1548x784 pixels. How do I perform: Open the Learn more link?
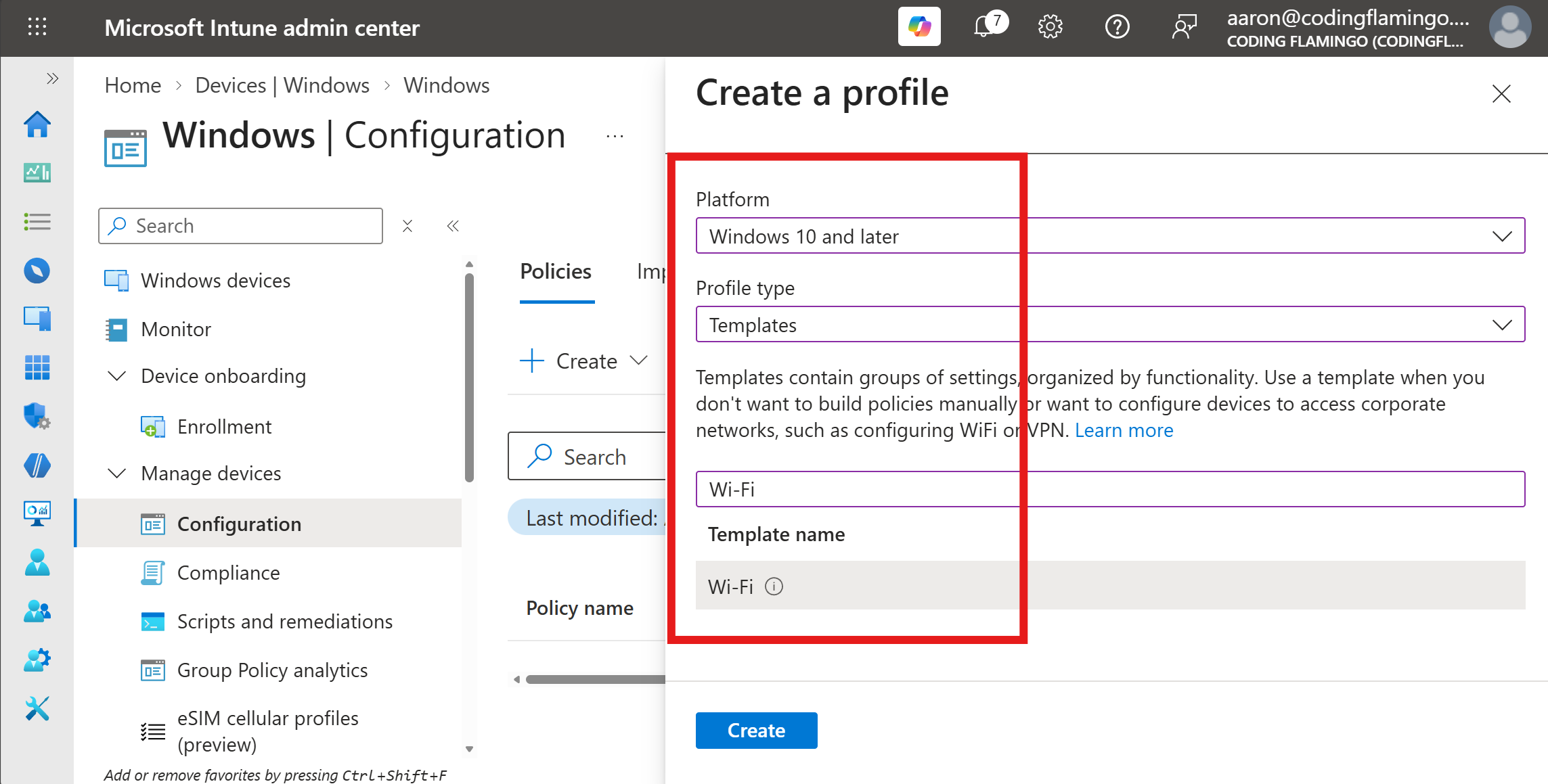click(1124, 430)
